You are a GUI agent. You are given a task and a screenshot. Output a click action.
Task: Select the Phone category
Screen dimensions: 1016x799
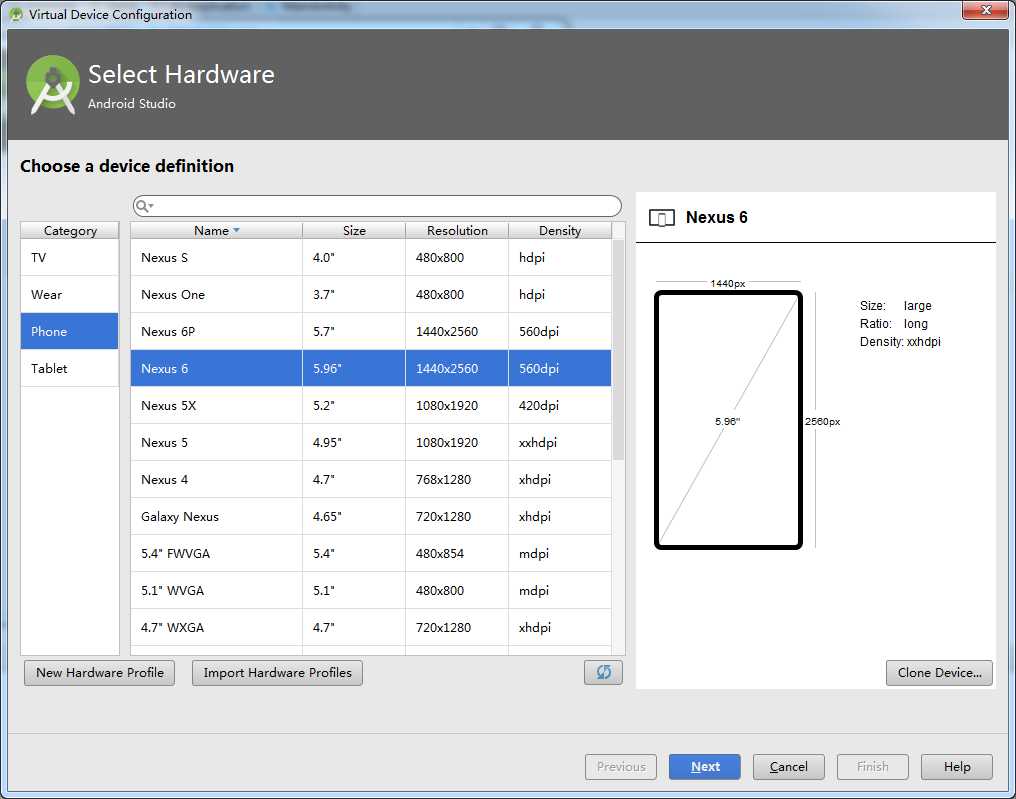(x=69, y=331)
